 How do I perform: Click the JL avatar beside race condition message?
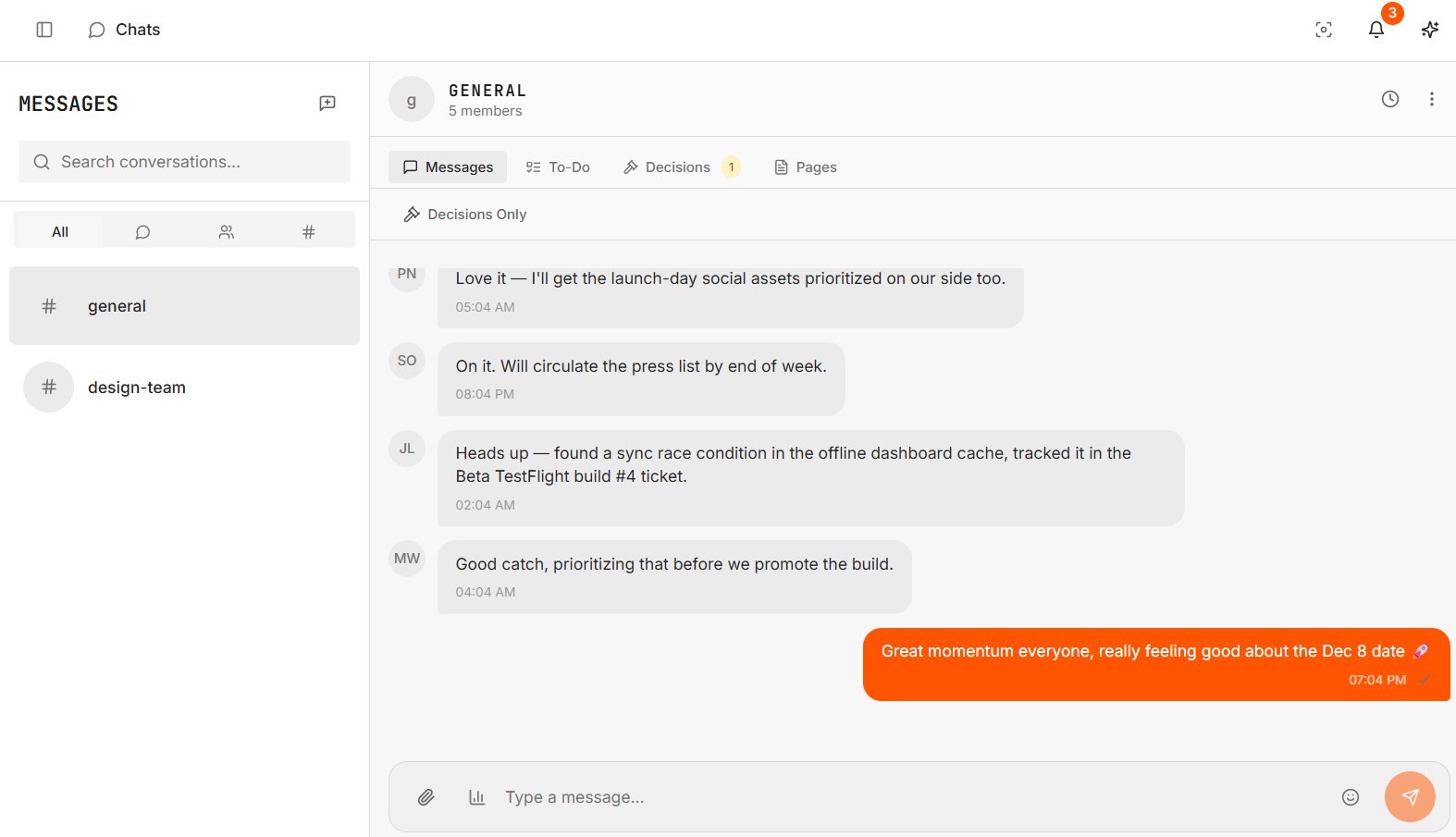407,449
